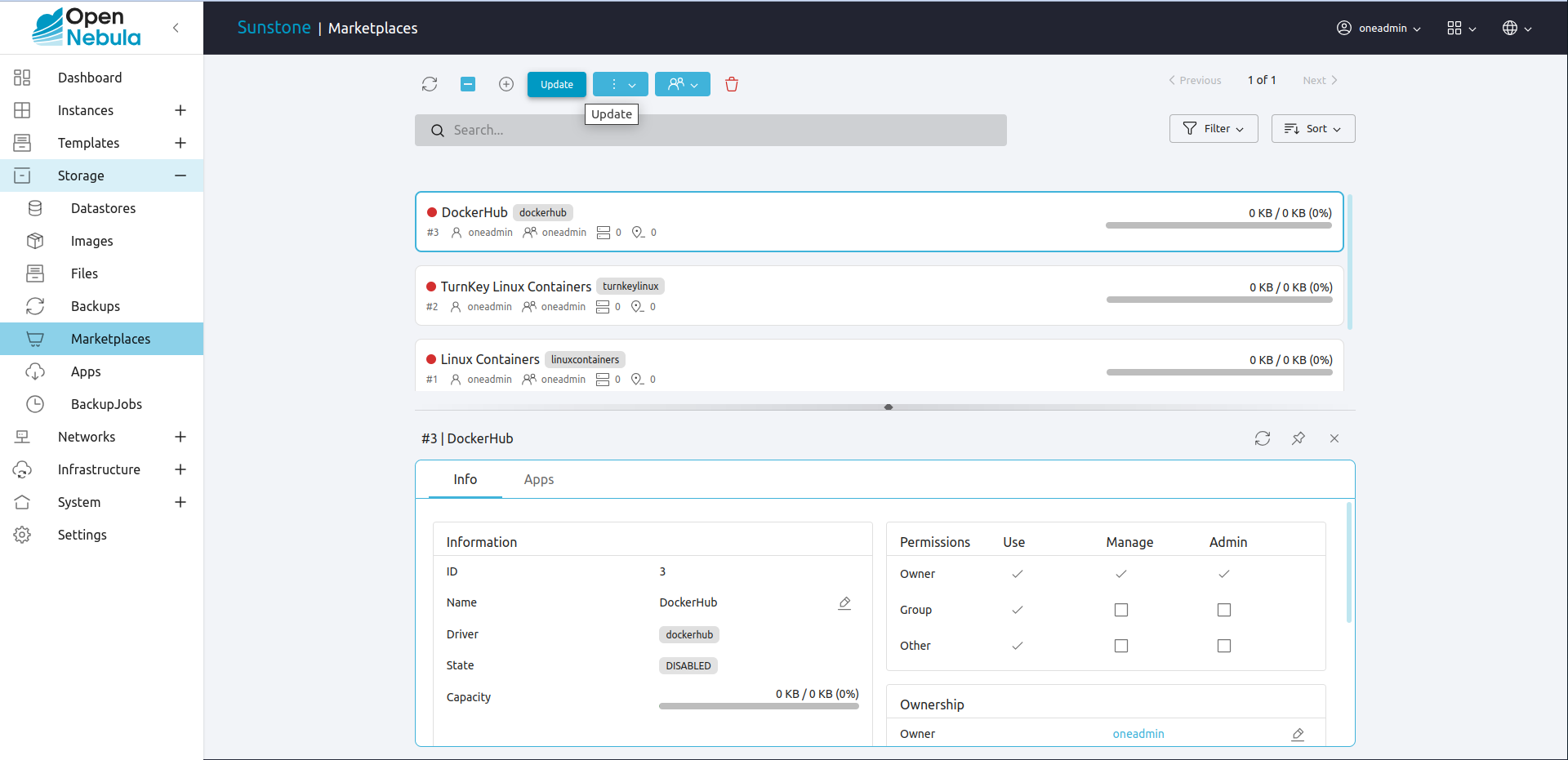The height and width of the screenshot is (760, 1568).
Task: Click the search magnifier icon
Action: tap(438, 131)
